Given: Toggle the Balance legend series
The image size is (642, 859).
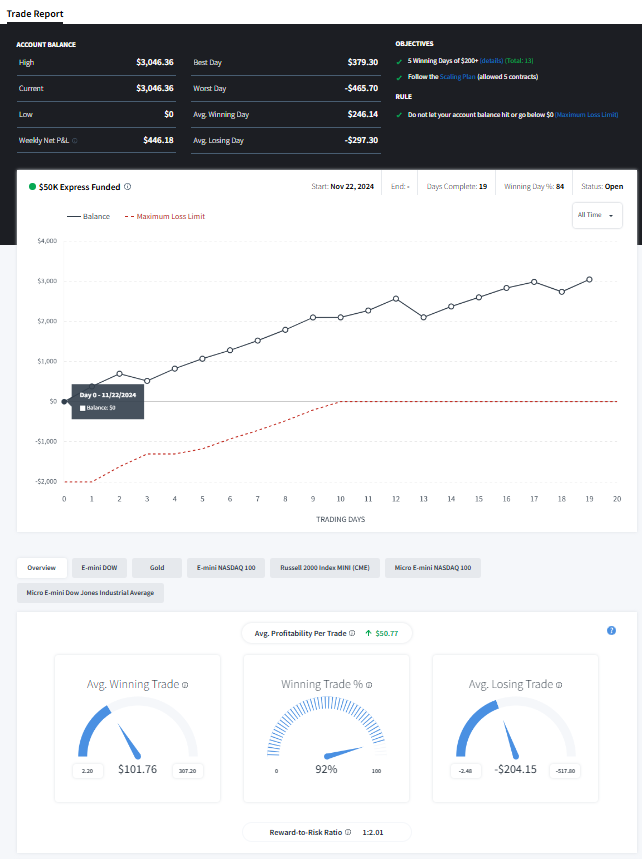Looking at the screenshot, I should click(x=89, y=216).
